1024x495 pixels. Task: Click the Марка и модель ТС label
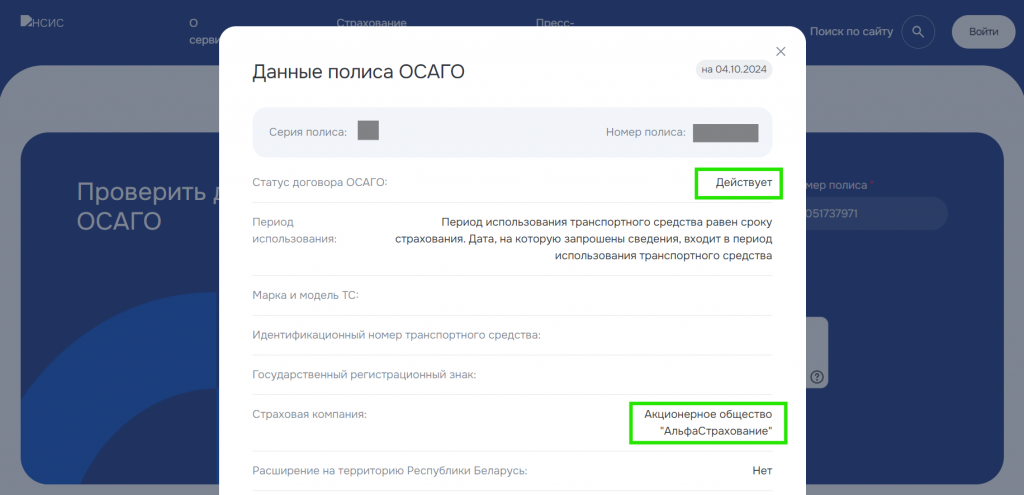point(305,295)
